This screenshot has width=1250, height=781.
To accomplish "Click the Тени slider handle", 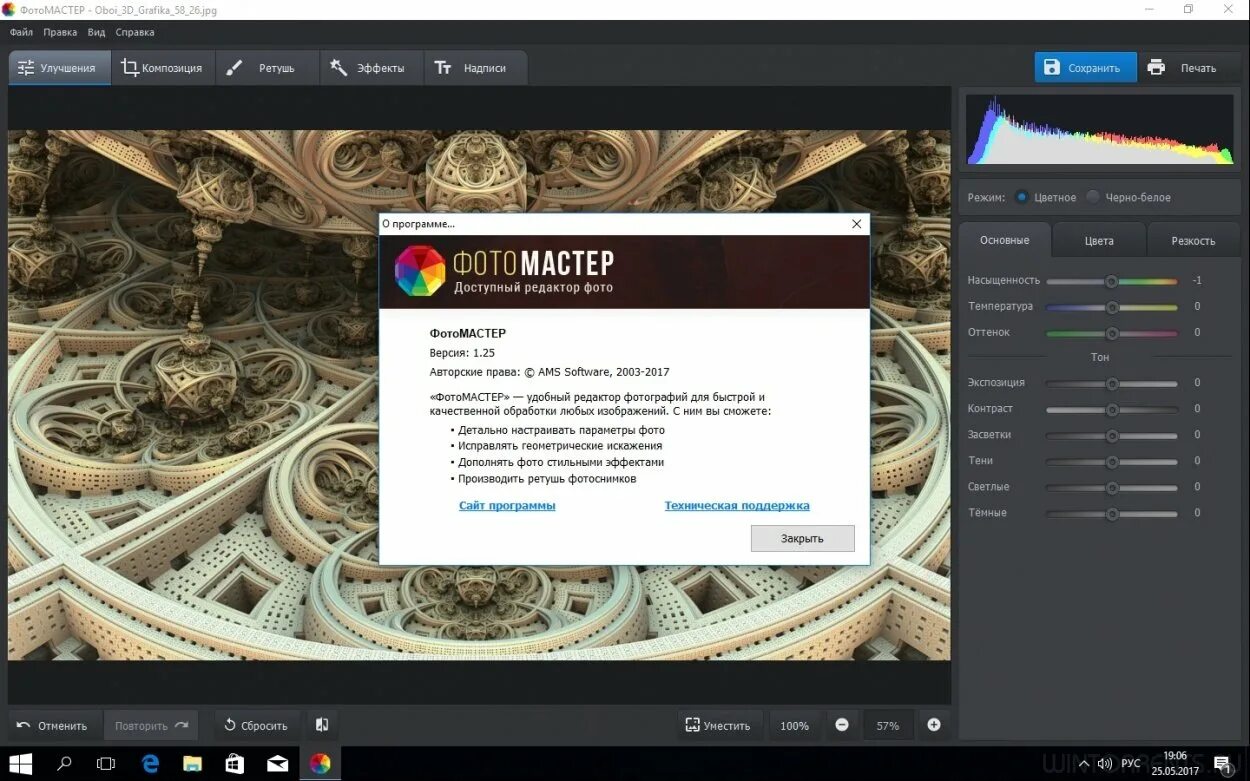I will coord(1112,461).
